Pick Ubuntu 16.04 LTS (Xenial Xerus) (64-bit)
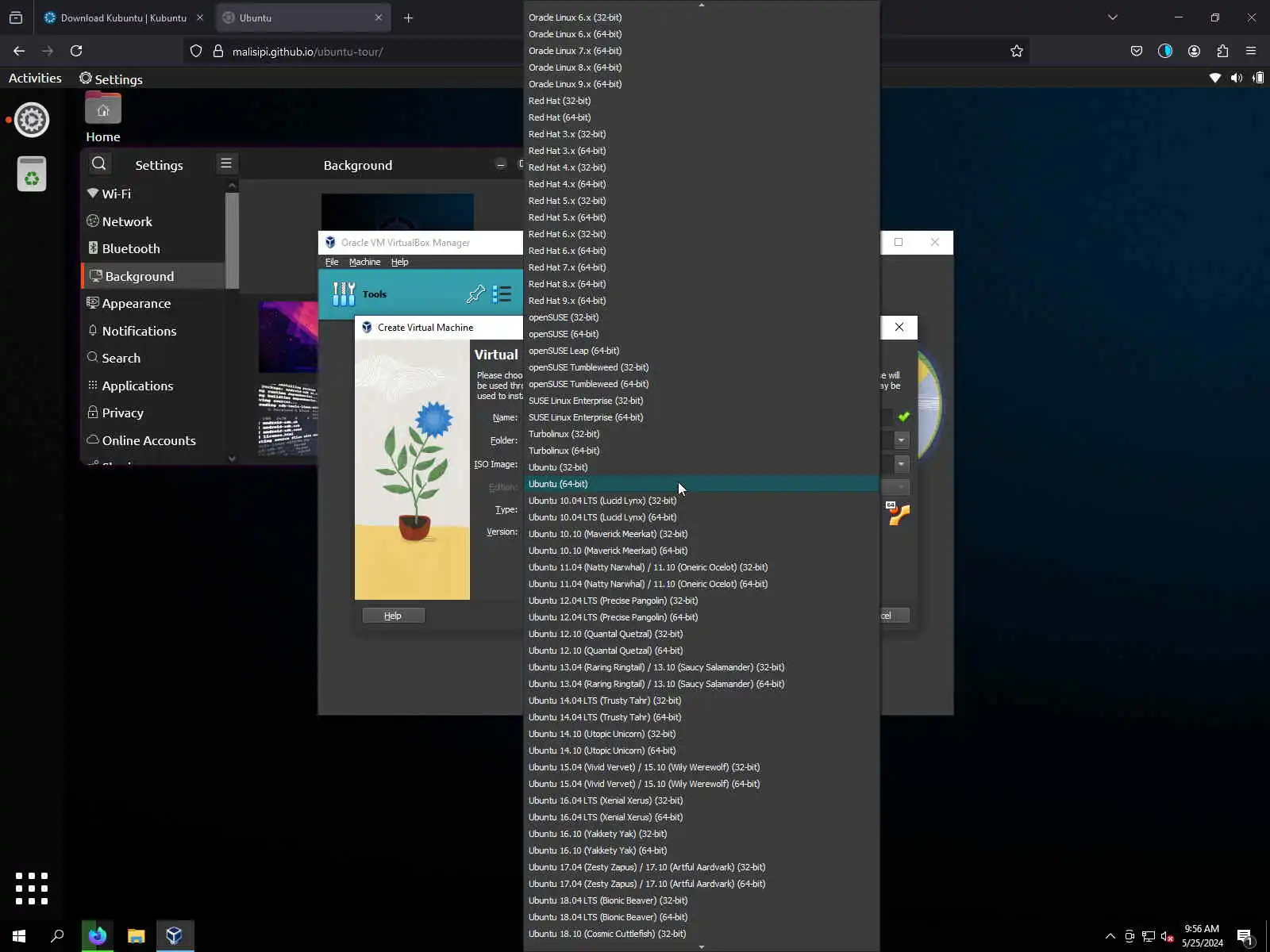This screenshot has height=952, width=1270. (702, 817)
